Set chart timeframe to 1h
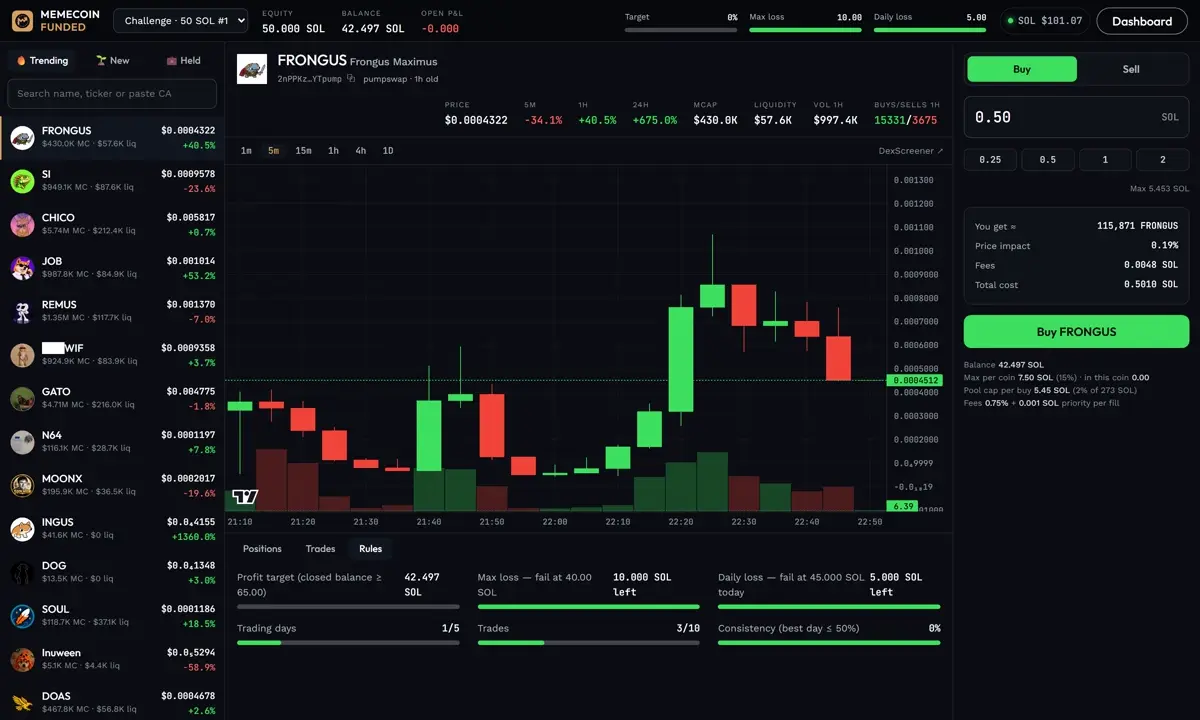The image size is (1200, 720). pyautogui.click(x=333, y=151)
